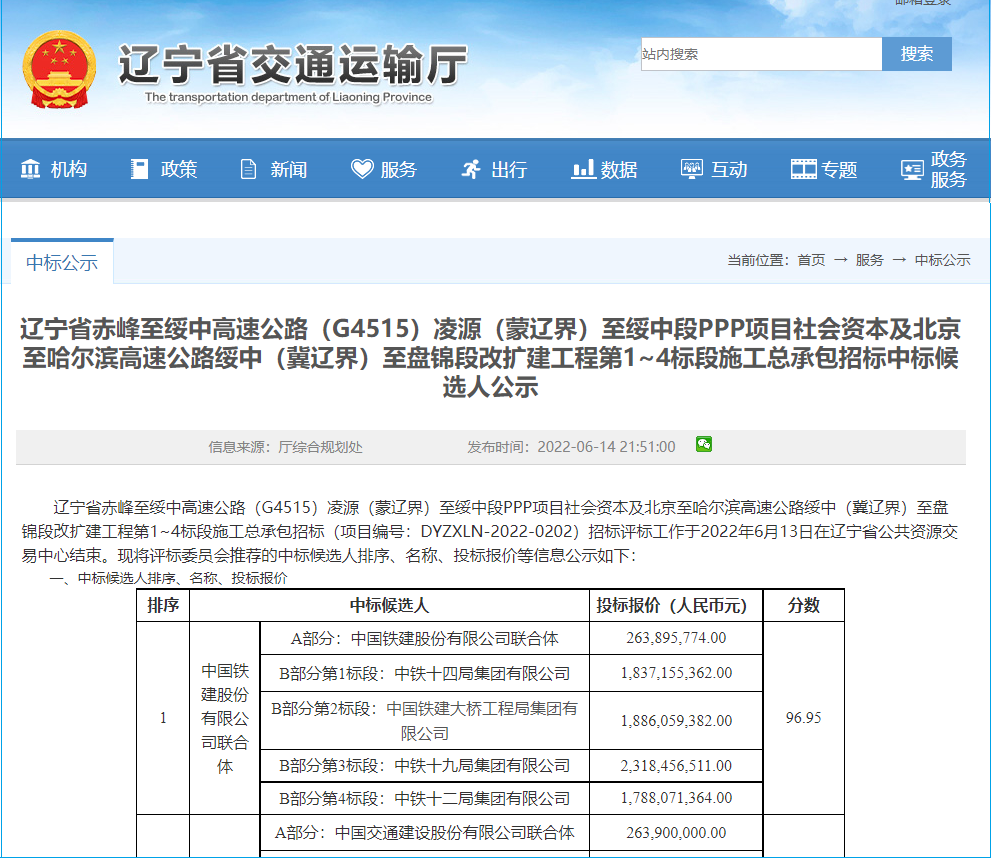This screenshot has height=858, width=991.
Task: Open the 机构 menu item
Action: pyautogui.click(x=69, y=169)
